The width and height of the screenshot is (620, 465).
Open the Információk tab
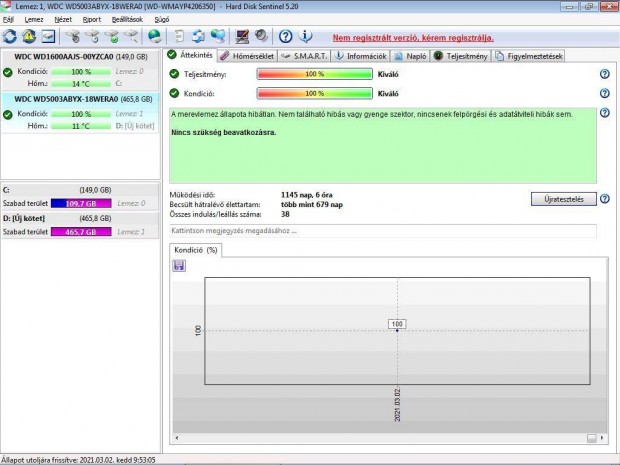point(361,56)
